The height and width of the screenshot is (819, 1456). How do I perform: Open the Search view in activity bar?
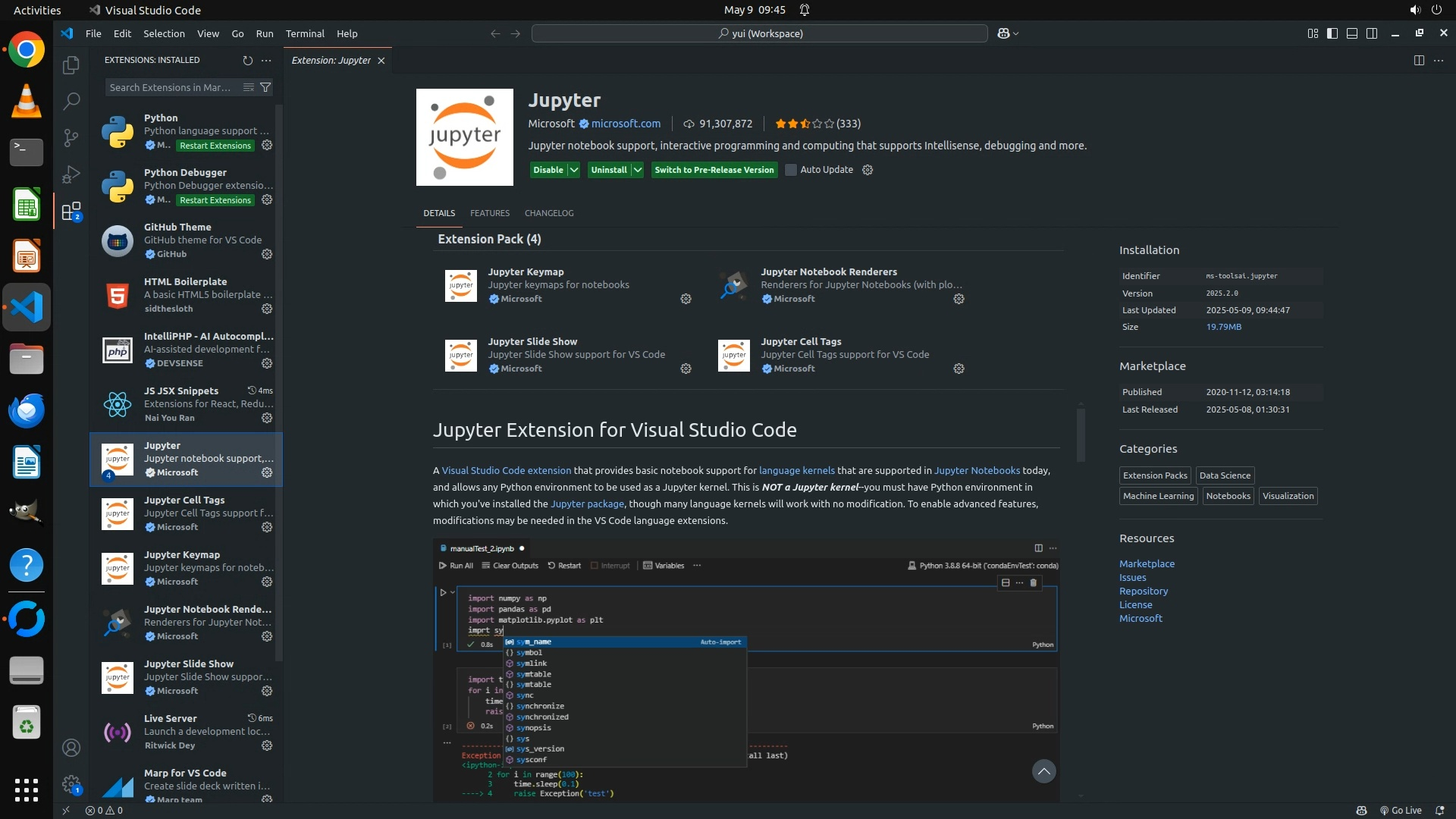click(x=71, y=101)
